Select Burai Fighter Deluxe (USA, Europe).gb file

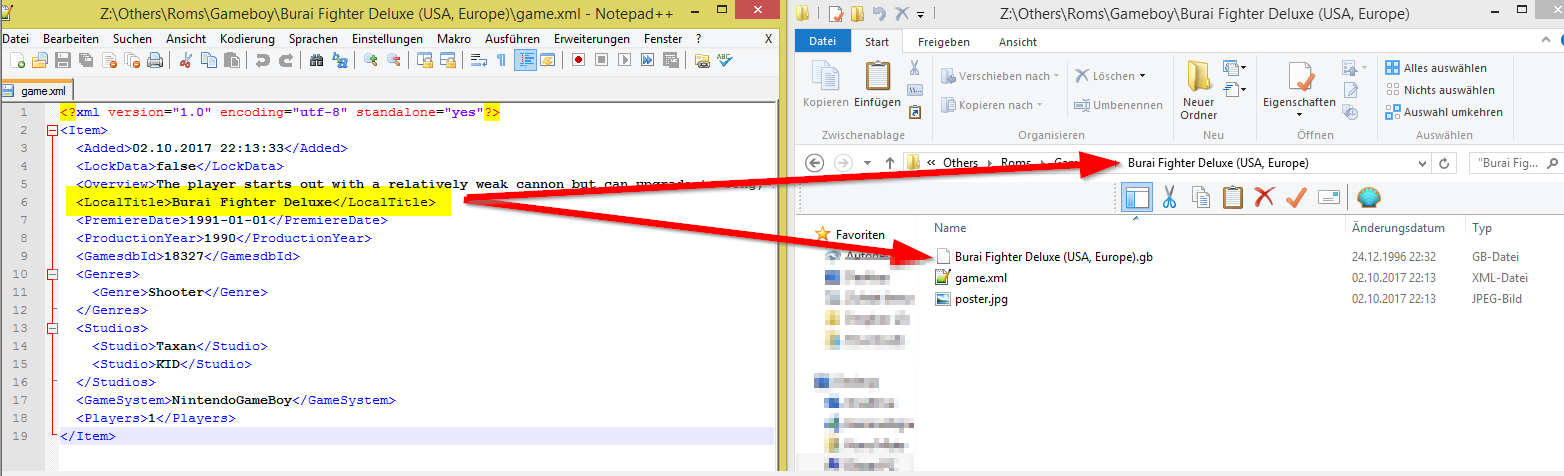tap(1043, 256)
